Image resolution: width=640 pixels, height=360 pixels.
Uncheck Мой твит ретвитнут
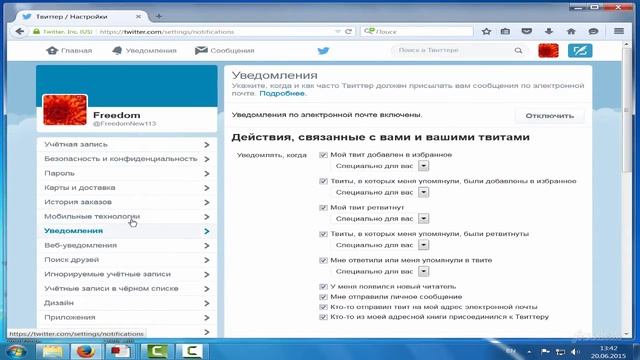[x=323, y=208]
